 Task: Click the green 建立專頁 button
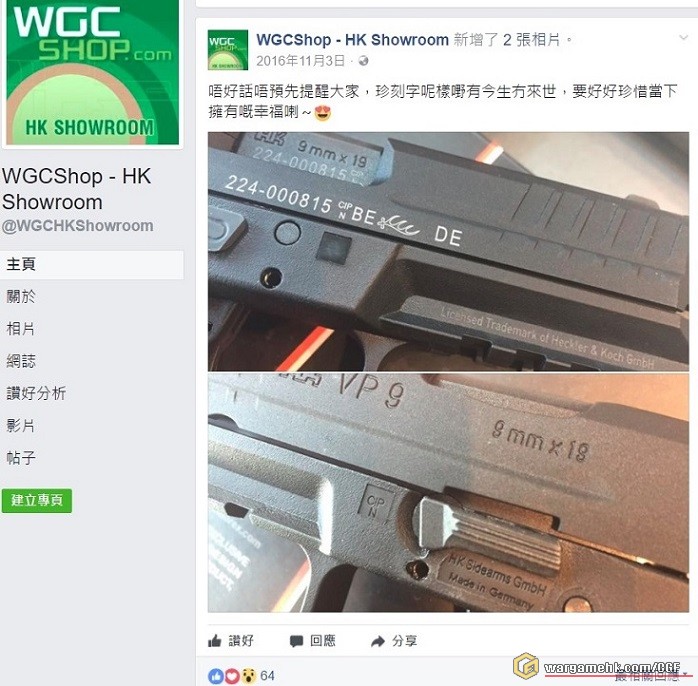pyautogui.click(x=37, y=501)
